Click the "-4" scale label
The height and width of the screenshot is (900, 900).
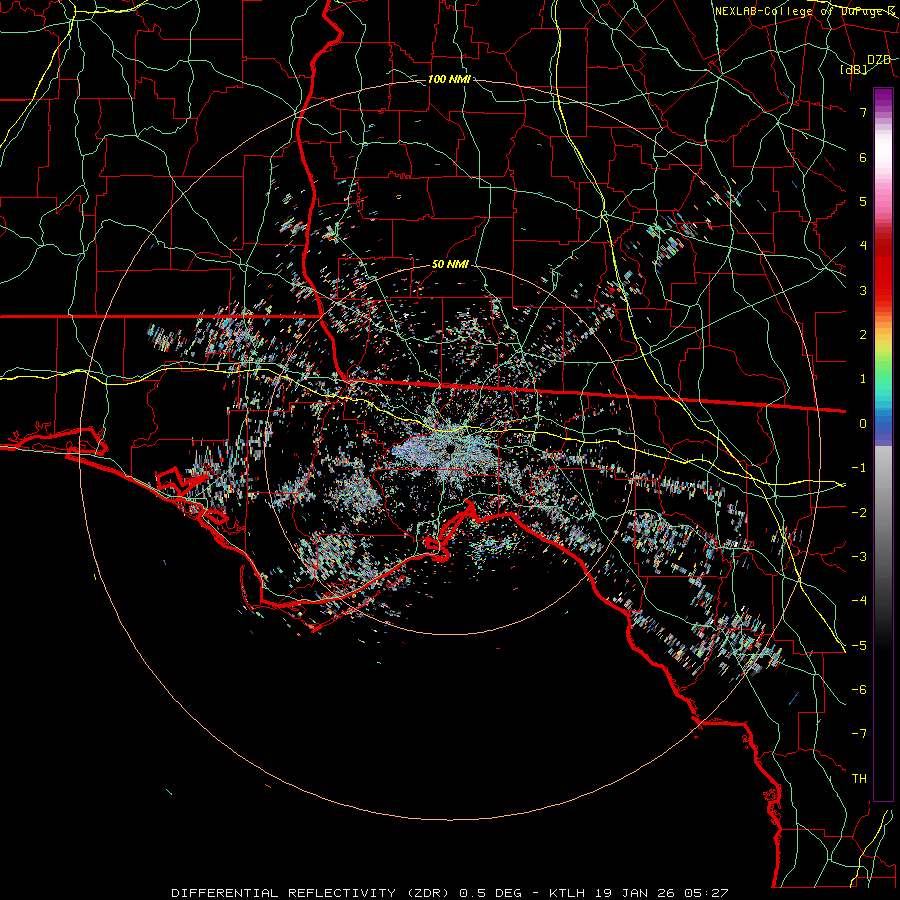click(x=859, y=601)
